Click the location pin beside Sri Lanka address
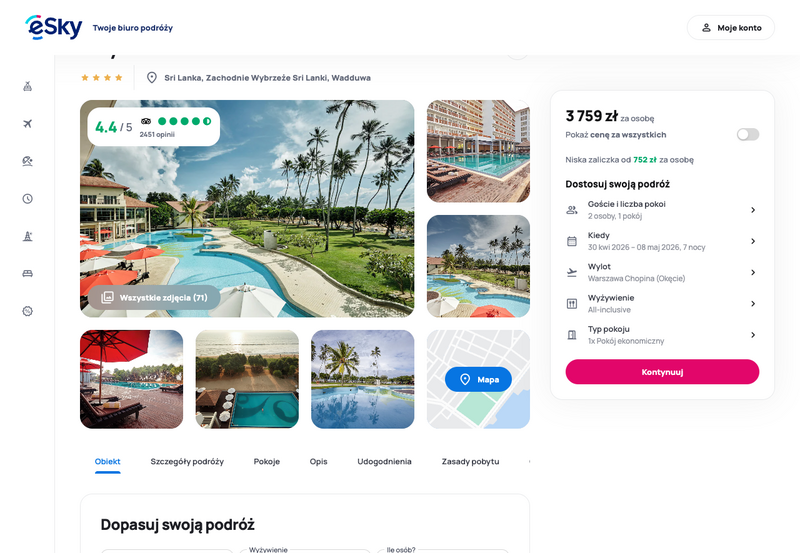The width and height of the screenshot is (800, 553). point(152,78)
